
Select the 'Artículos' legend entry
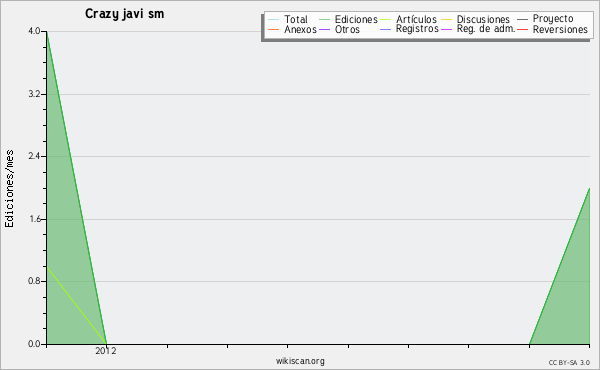click(x=416, y=20)
